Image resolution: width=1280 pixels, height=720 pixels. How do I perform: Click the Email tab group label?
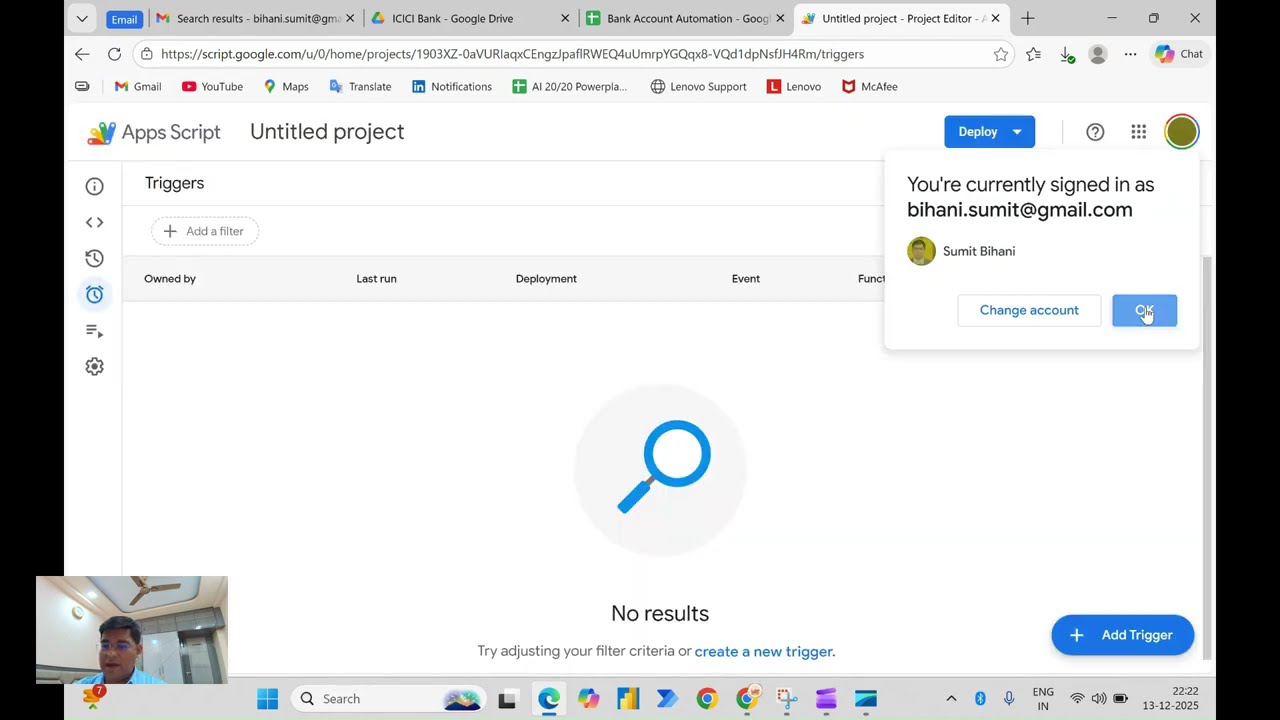[124, 19]
